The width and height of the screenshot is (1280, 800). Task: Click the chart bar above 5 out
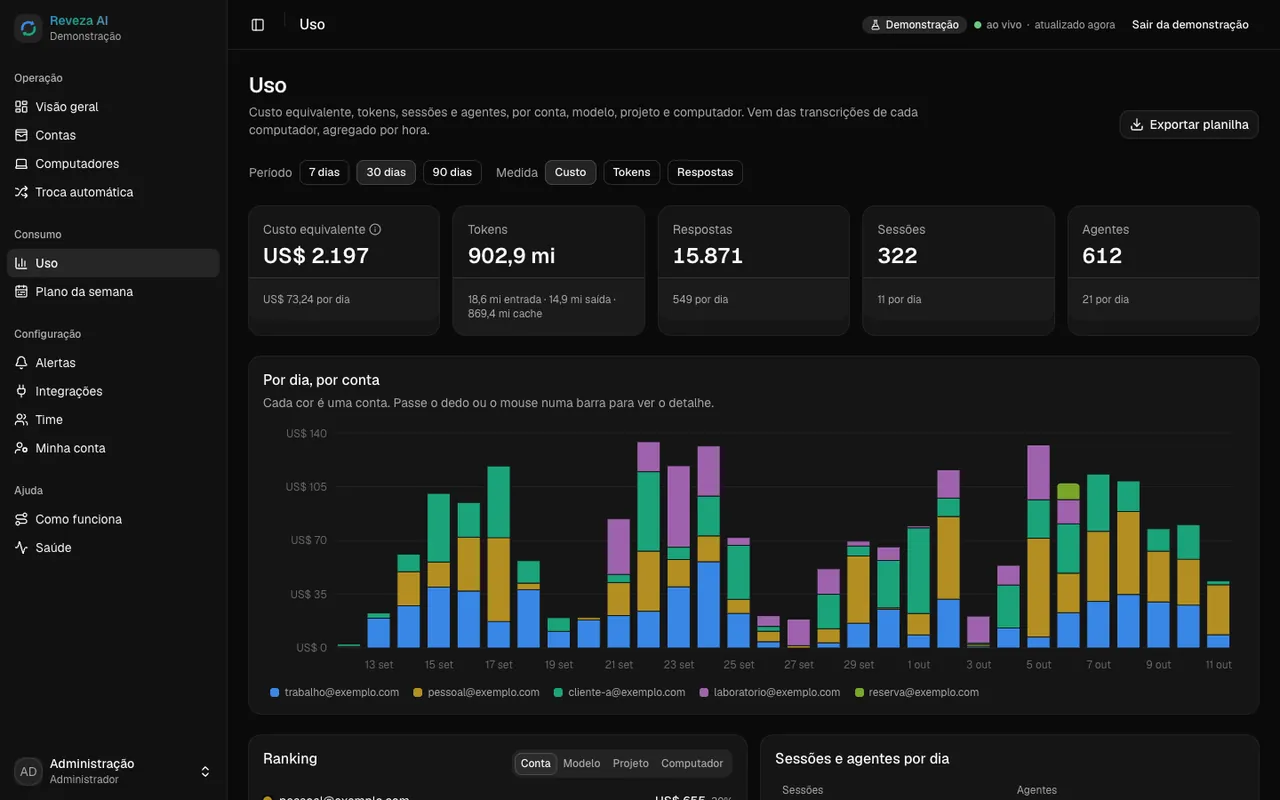(x=1039, y=547)
